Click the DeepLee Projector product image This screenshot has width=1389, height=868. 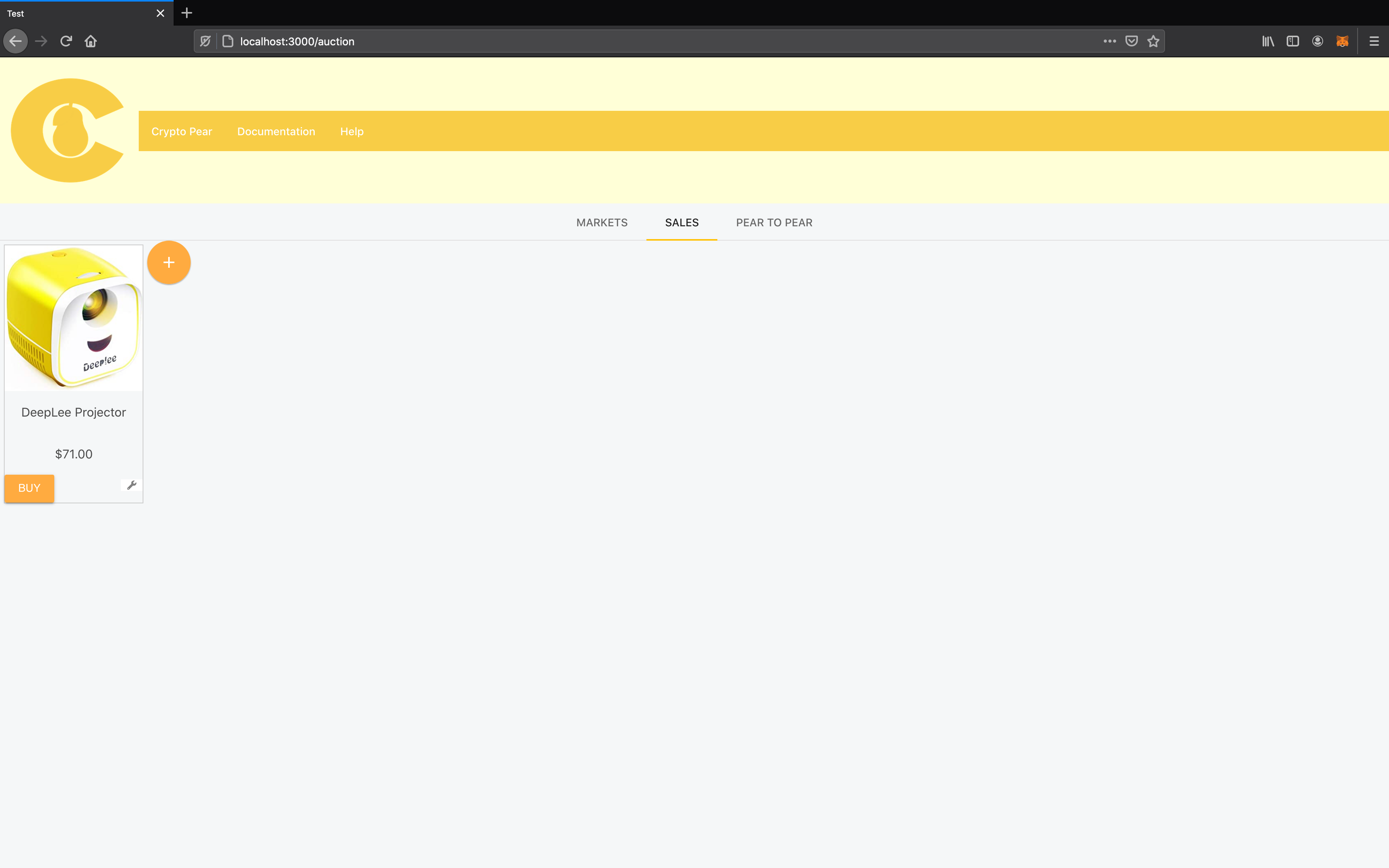pos(74,319)
